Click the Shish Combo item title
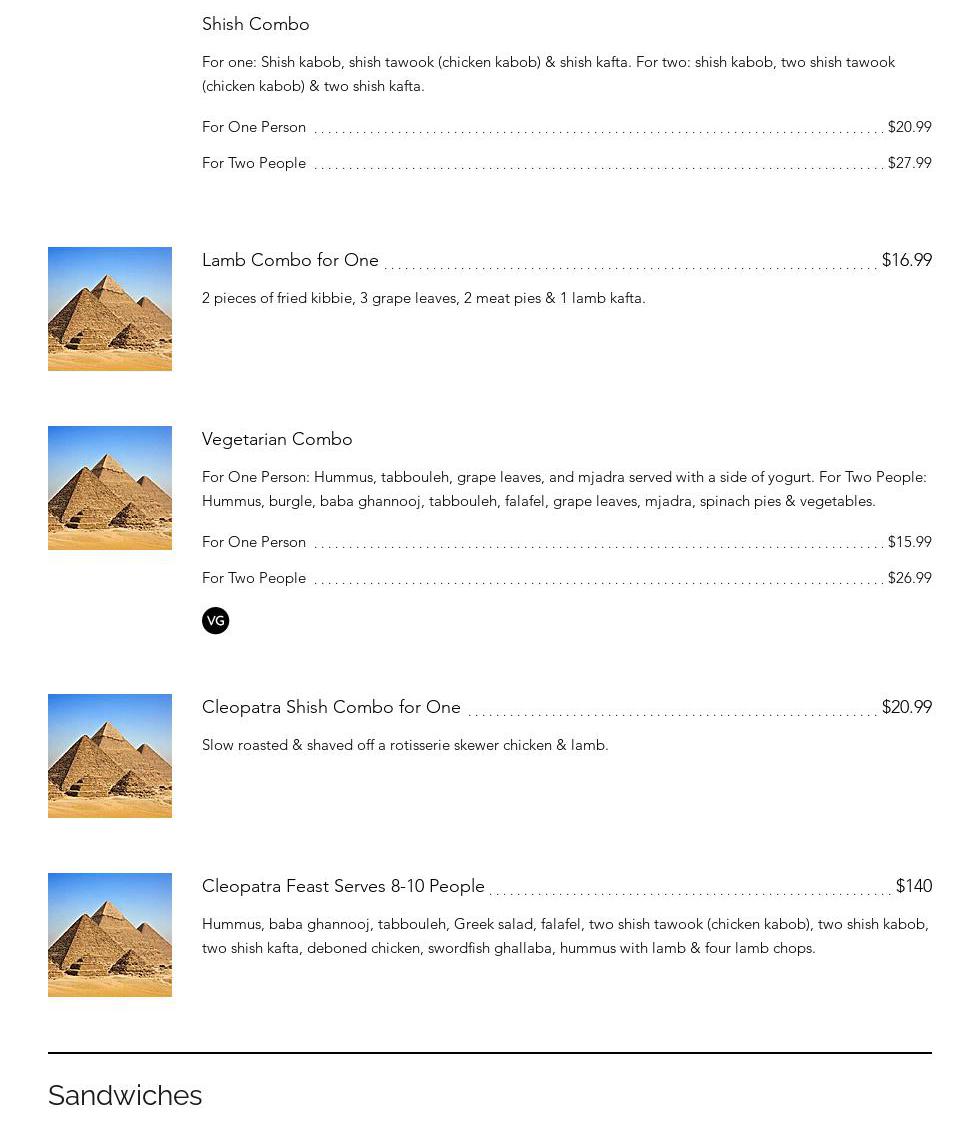Image resolution: width=965 pixels, height=1125 pixels. (256, 24)
